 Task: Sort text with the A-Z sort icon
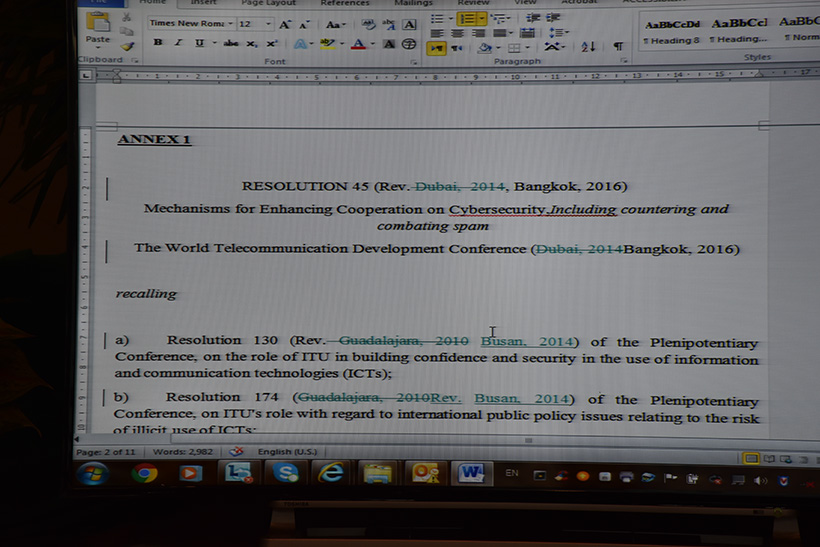click(x=588, y=47)
